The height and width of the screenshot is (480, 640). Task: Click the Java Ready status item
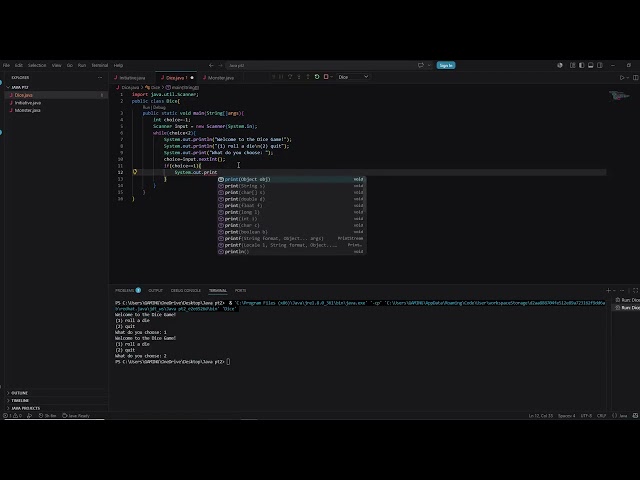pos(76,416)
